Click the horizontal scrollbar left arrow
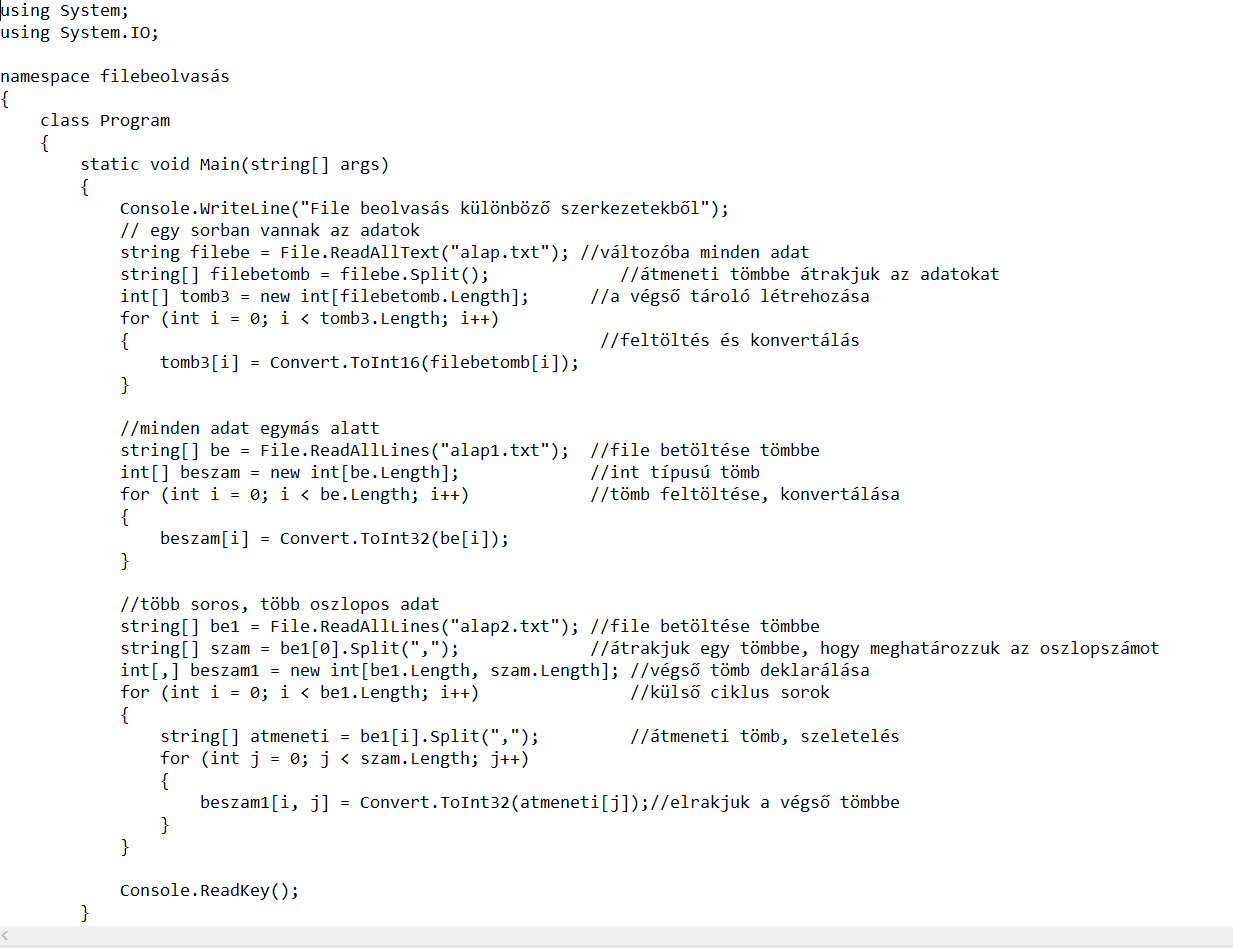Viewport: 1233px width, 948px height. coord(6,937)
